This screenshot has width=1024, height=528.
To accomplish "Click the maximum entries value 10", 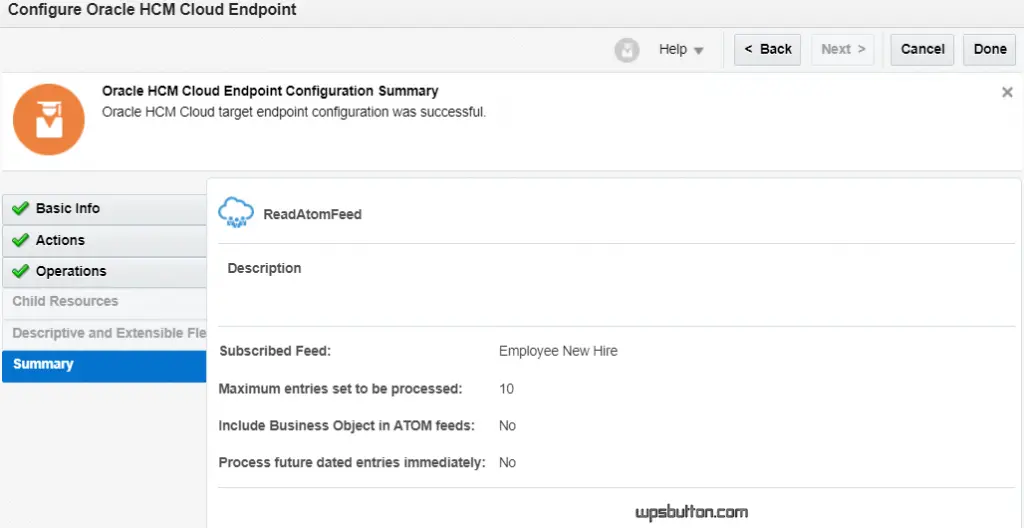I will tap(506, 389).
